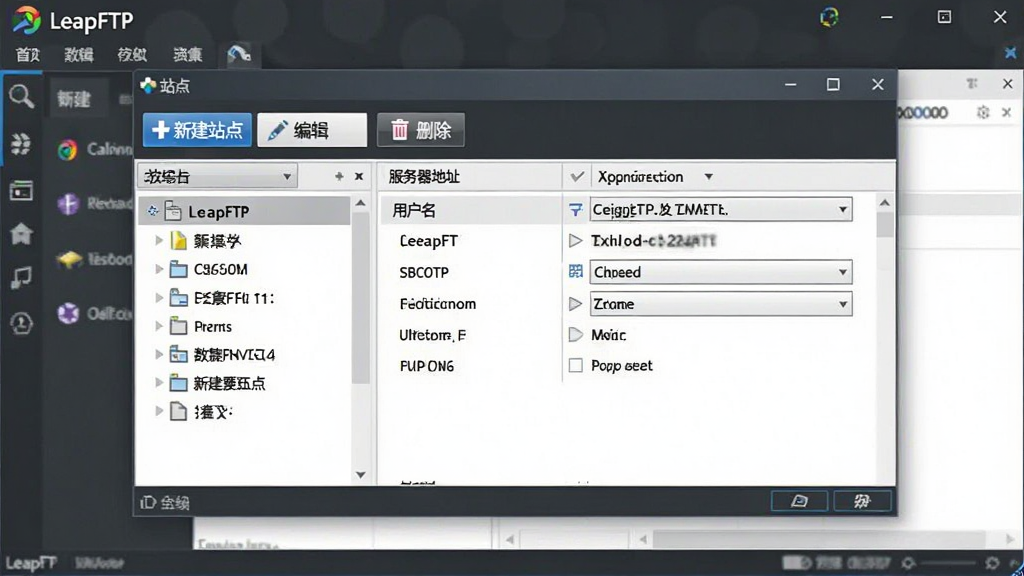Viewport: 1024px width, 576px height.
Task: Click the rightmost bottom button in dialog
Action: tap(862, 501)
